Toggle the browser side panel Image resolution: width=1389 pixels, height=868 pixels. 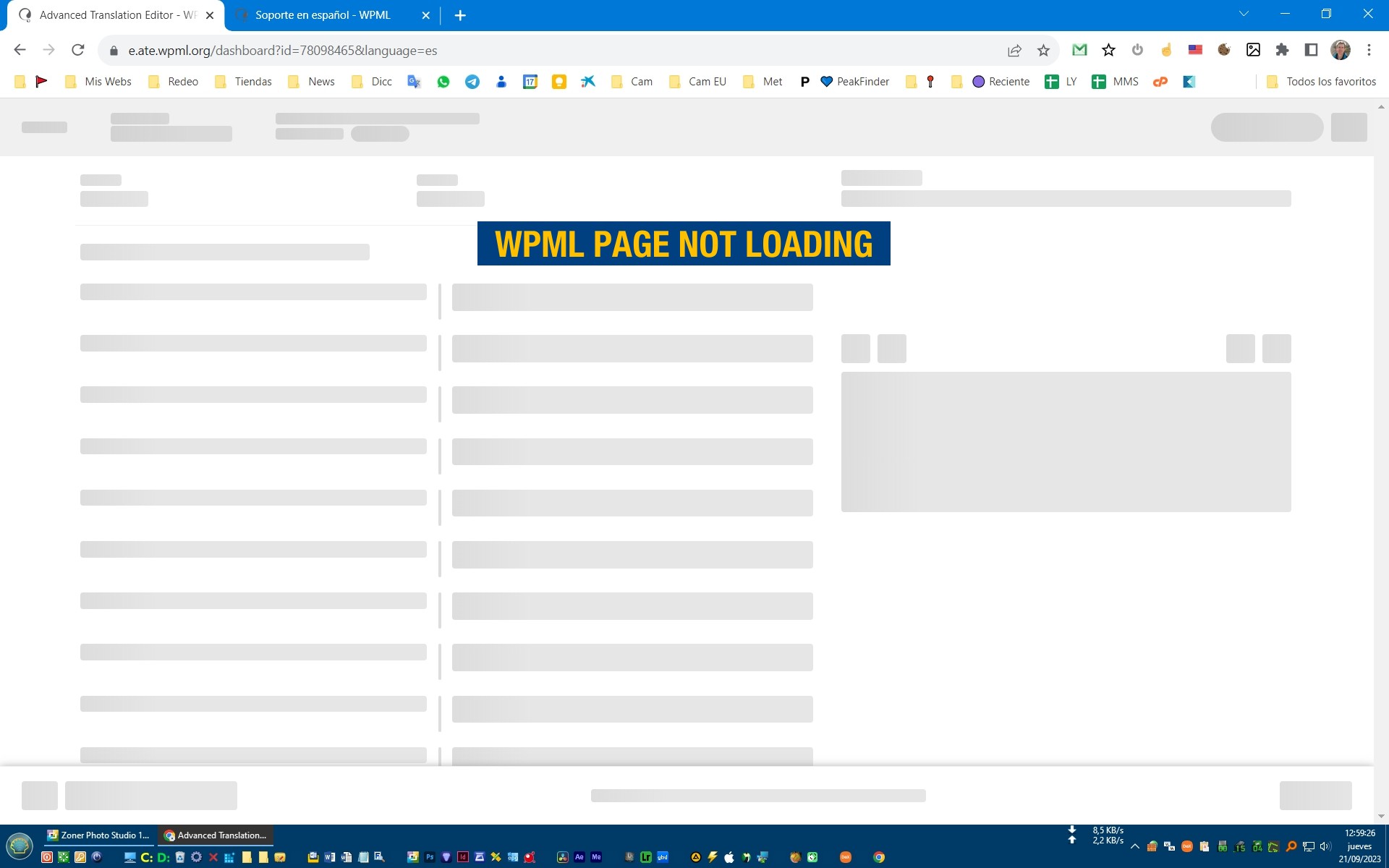[1311, 50]
